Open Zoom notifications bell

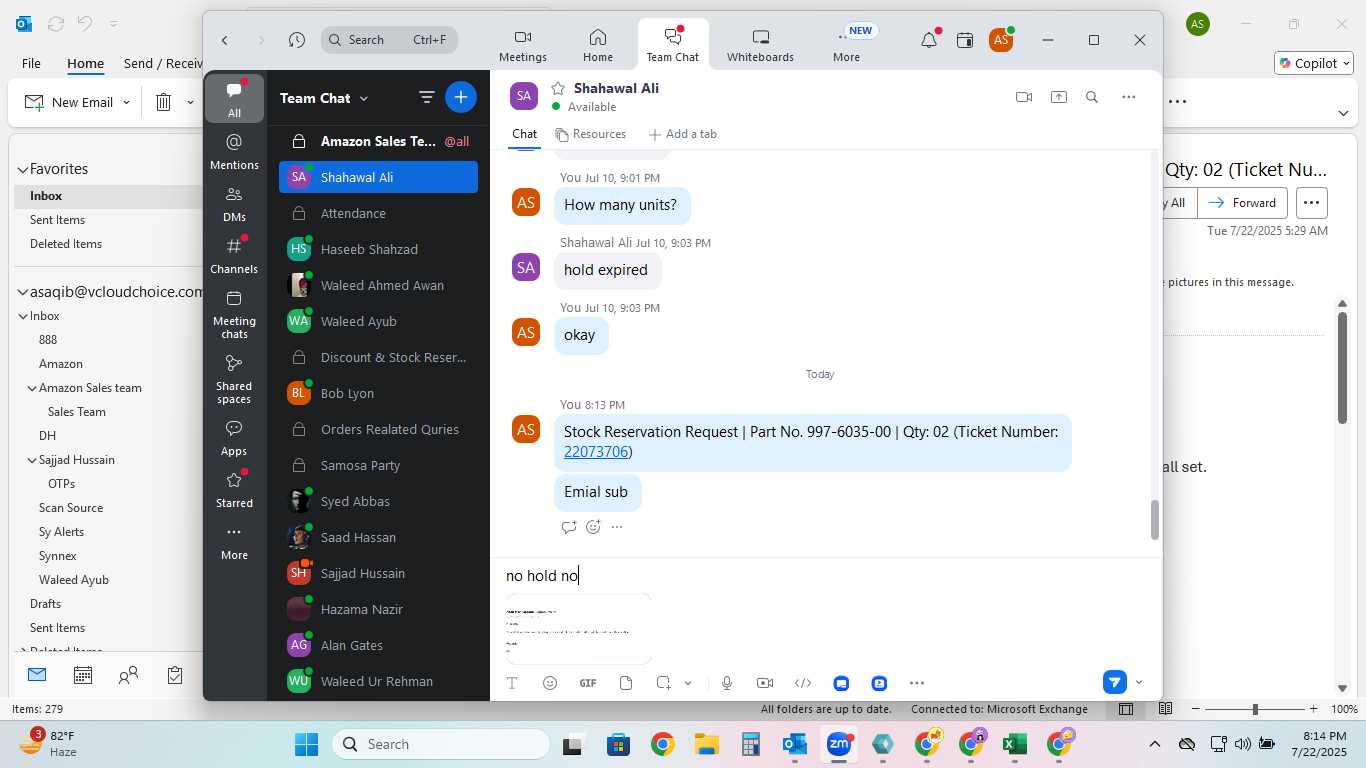click(x=929, y=40)
